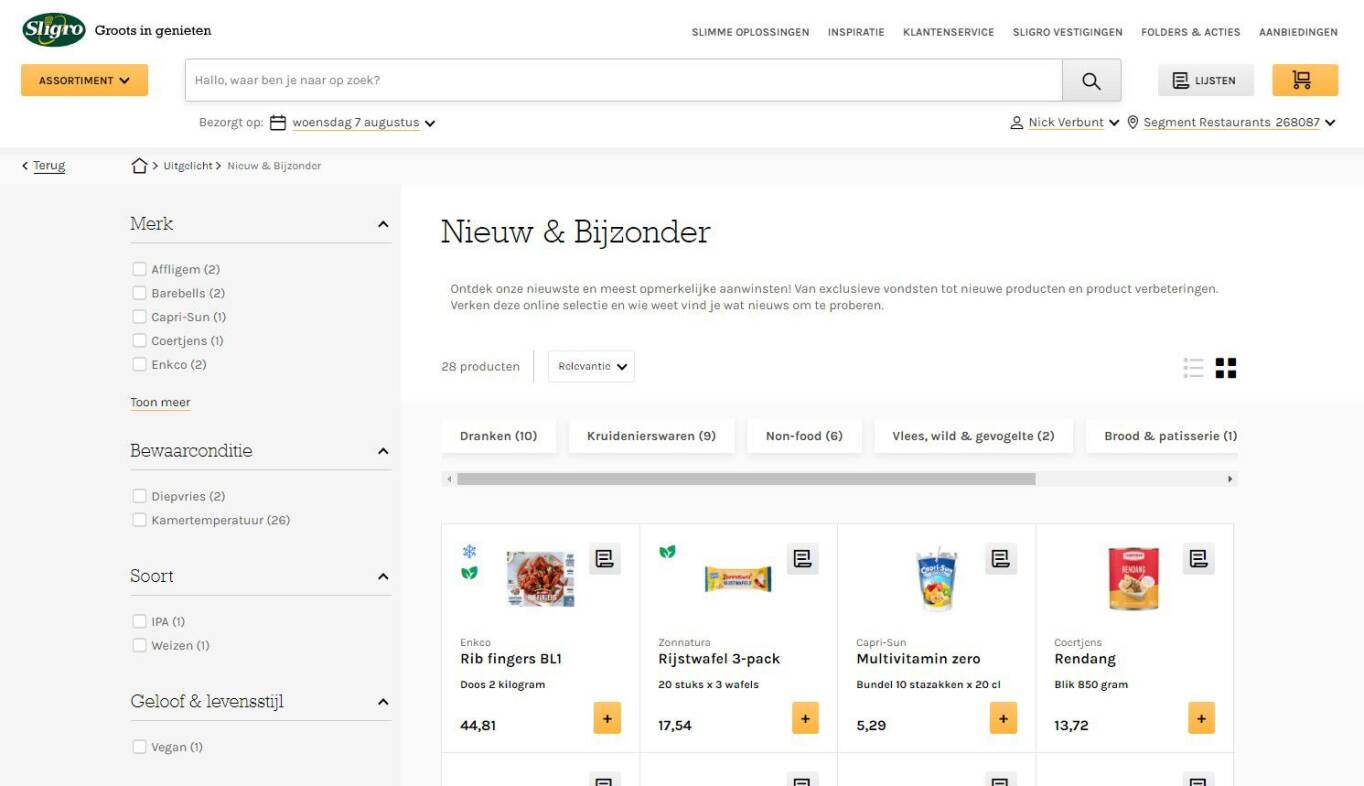Open the Relevantie sort dropdown

point(591,366)
